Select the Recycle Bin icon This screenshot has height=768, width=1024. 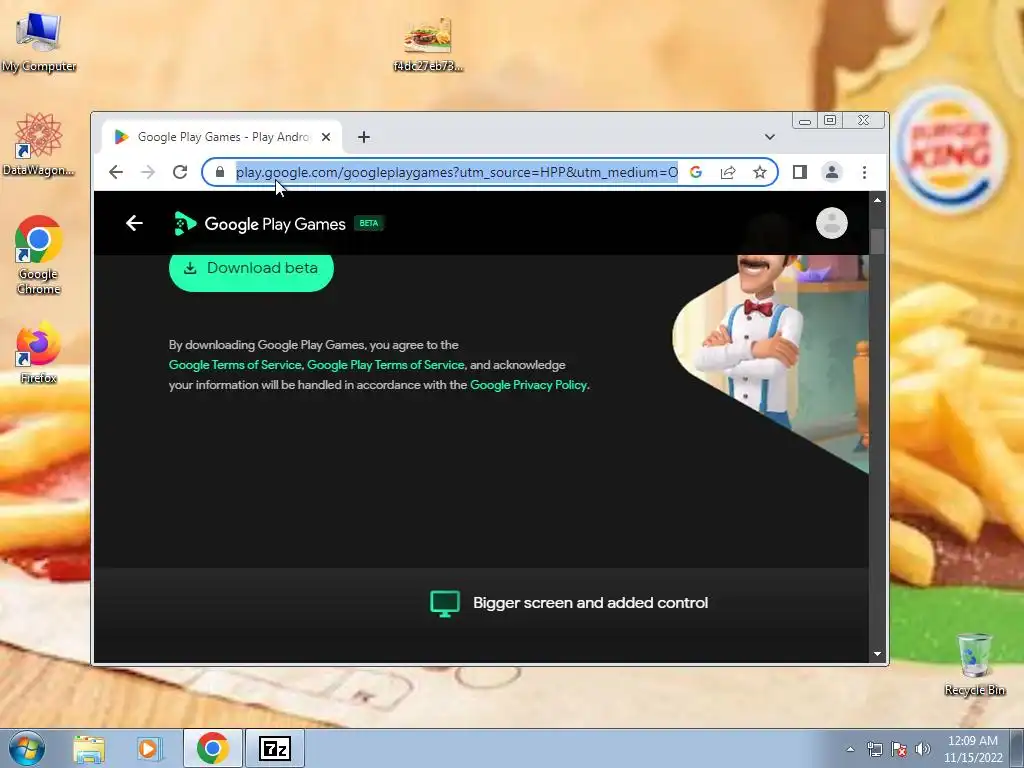(x=974, y=664)
